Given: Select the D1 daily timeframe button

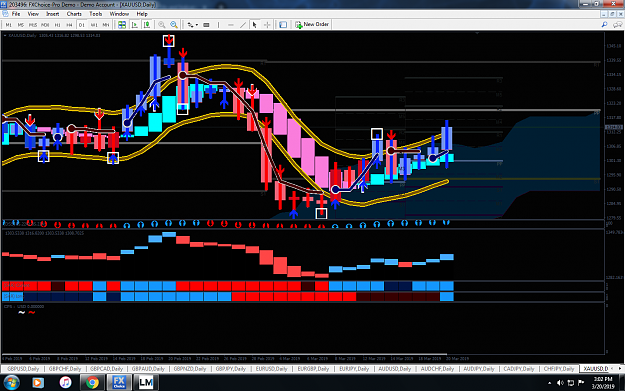Looking at the screenshot, I should (x=81, y=25).
